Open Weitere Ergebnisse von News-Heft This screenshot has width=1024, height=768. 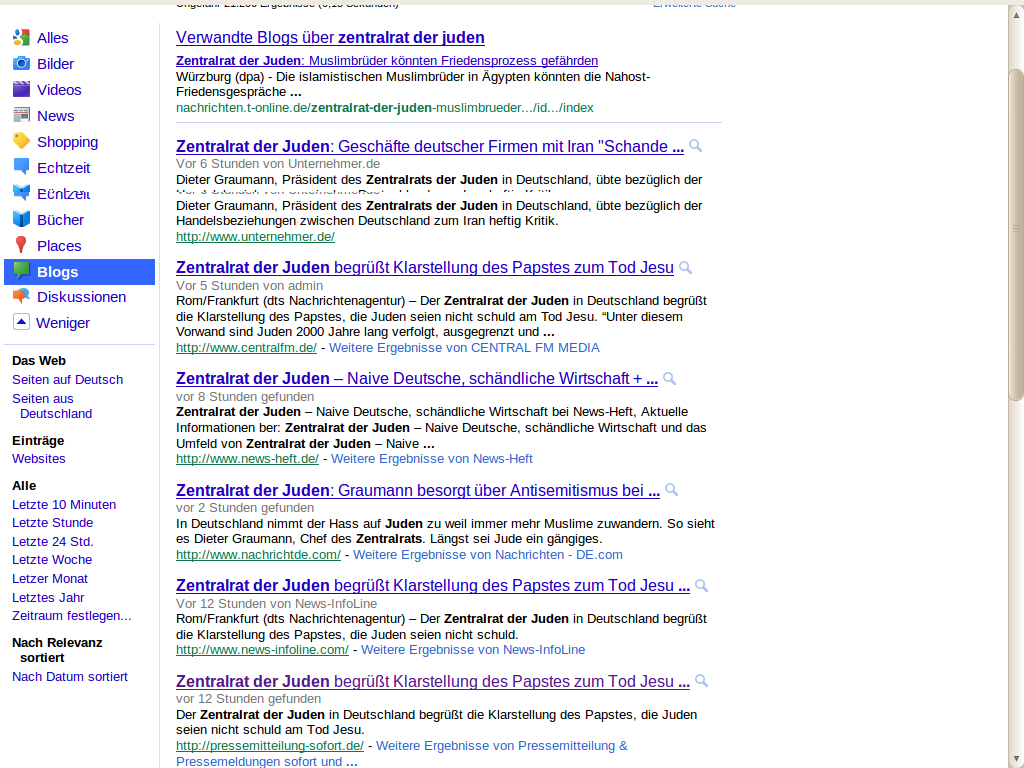pos(432,458)
